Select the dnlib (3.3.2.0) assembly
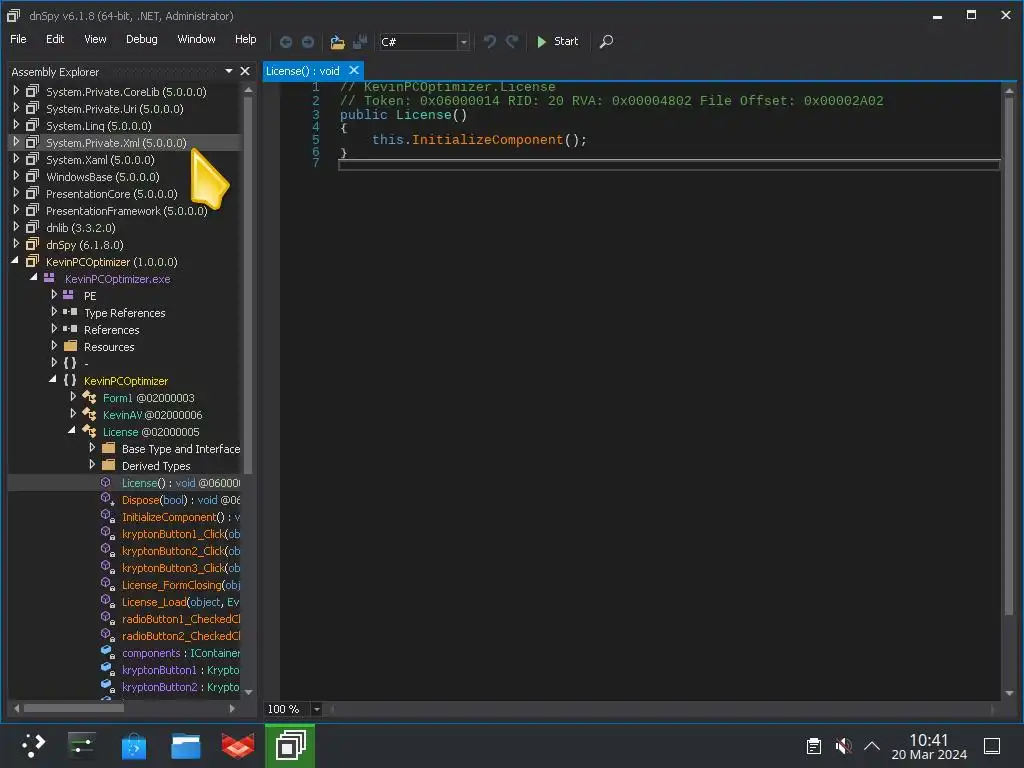The height and width of the screenshot is (768, 1024). coord(80,228)
